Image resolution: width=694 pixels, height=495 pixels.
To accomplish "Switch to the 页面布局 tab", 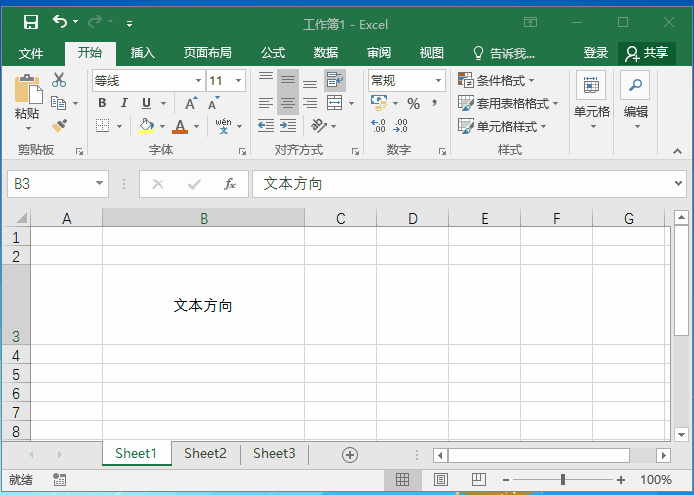I will point(208,53).
